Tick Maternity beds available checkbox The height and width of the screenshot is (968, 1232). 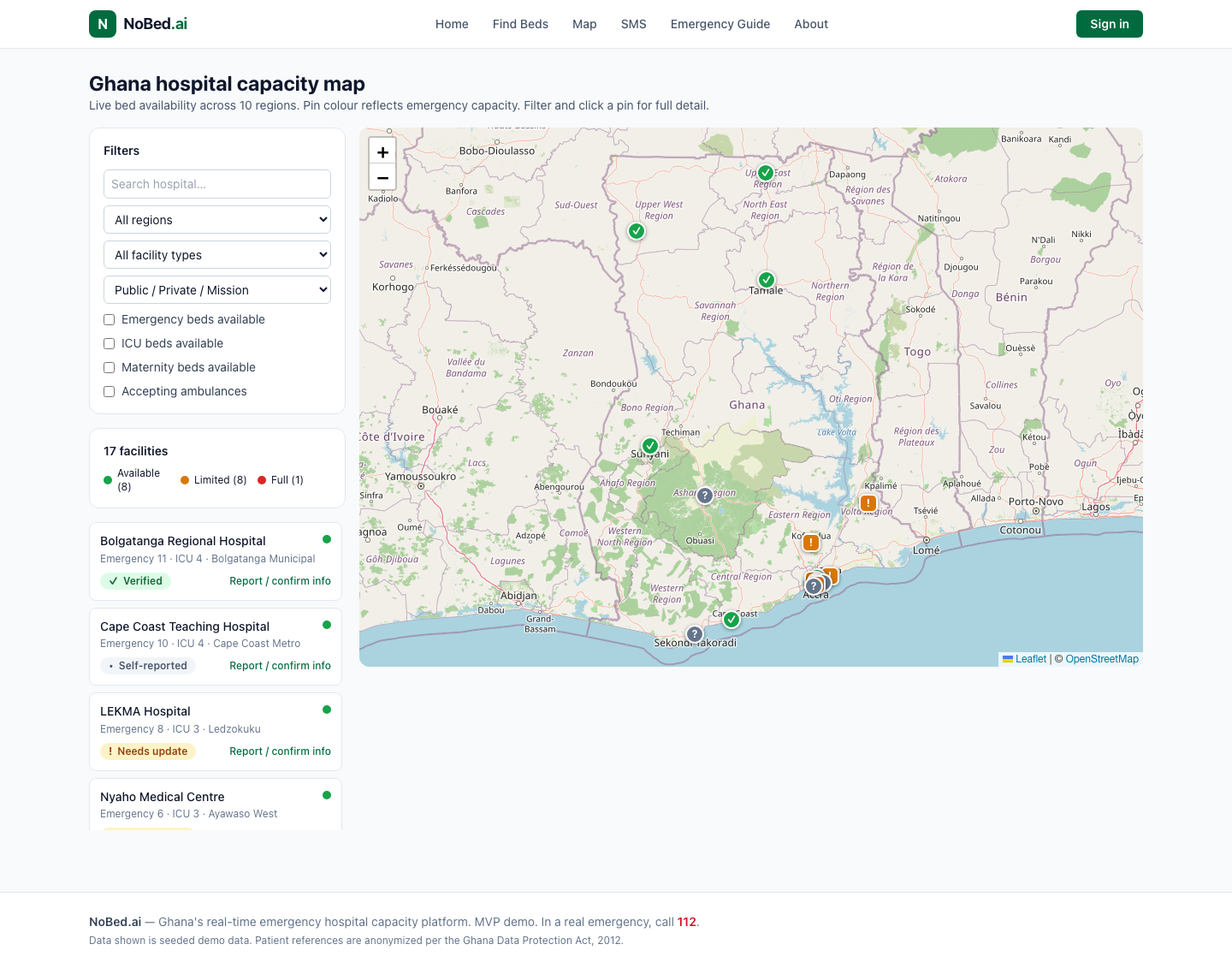109,367
